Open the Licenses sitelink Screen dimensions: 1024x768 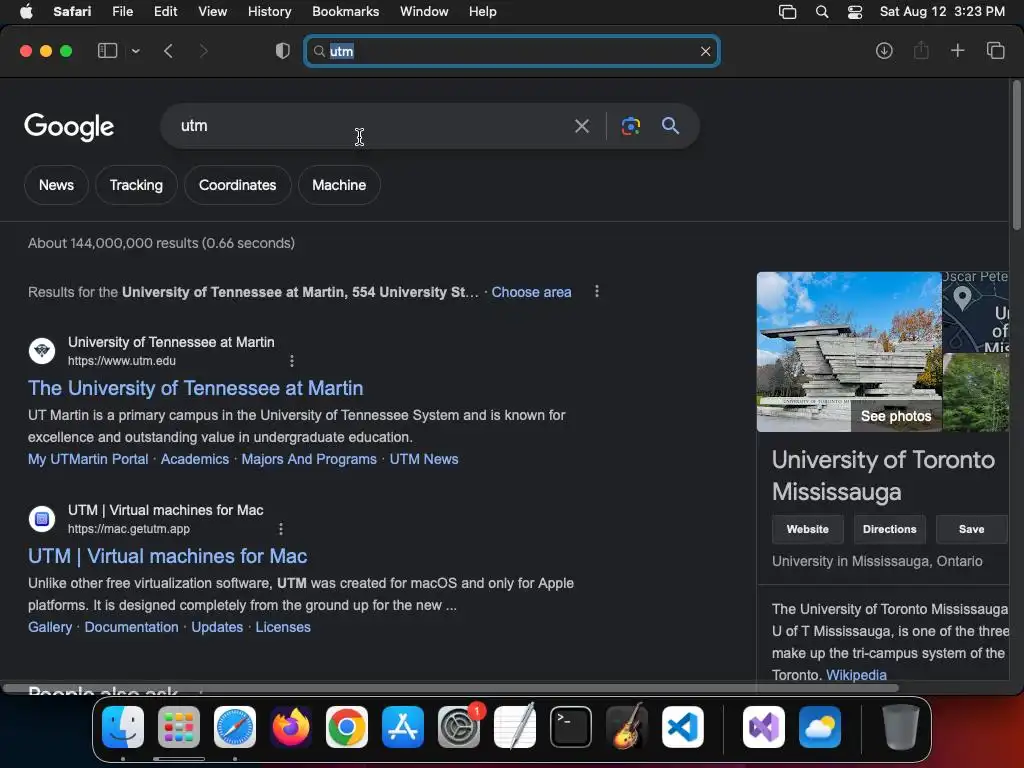click(283, 627)
